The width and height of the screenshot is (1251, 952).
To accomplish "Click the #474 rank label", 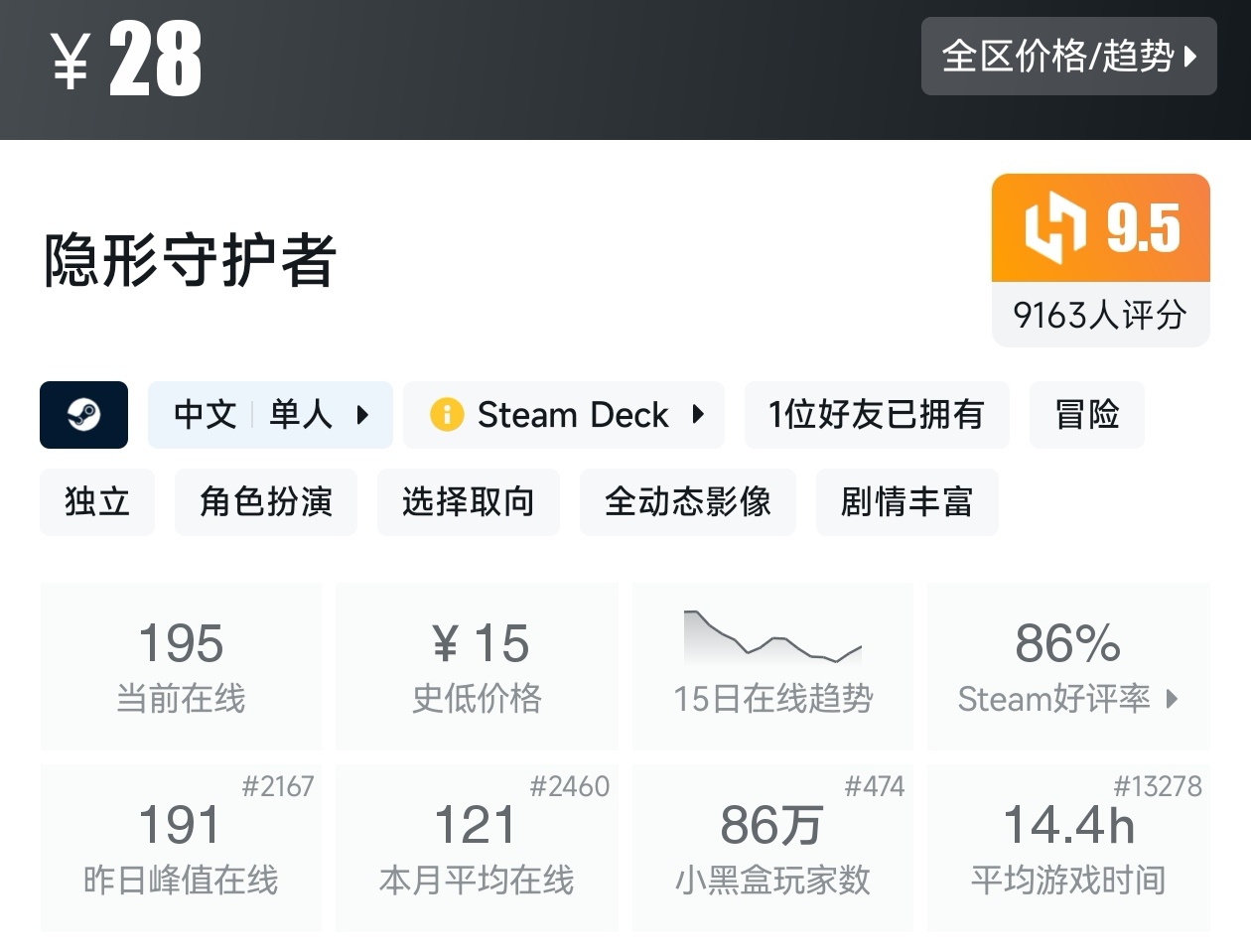I will click(x=875, y=787).
